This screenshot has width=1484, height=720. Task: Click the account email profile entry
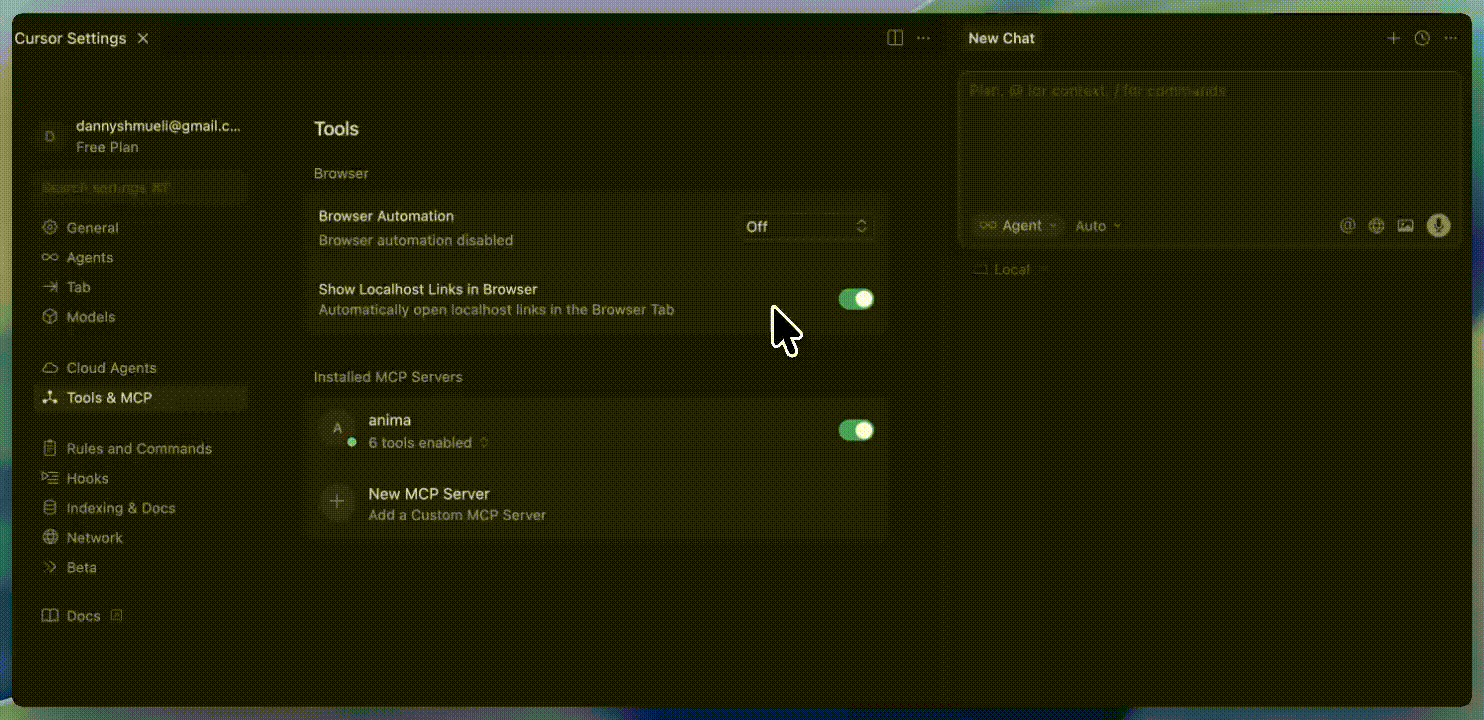(158, 127)
